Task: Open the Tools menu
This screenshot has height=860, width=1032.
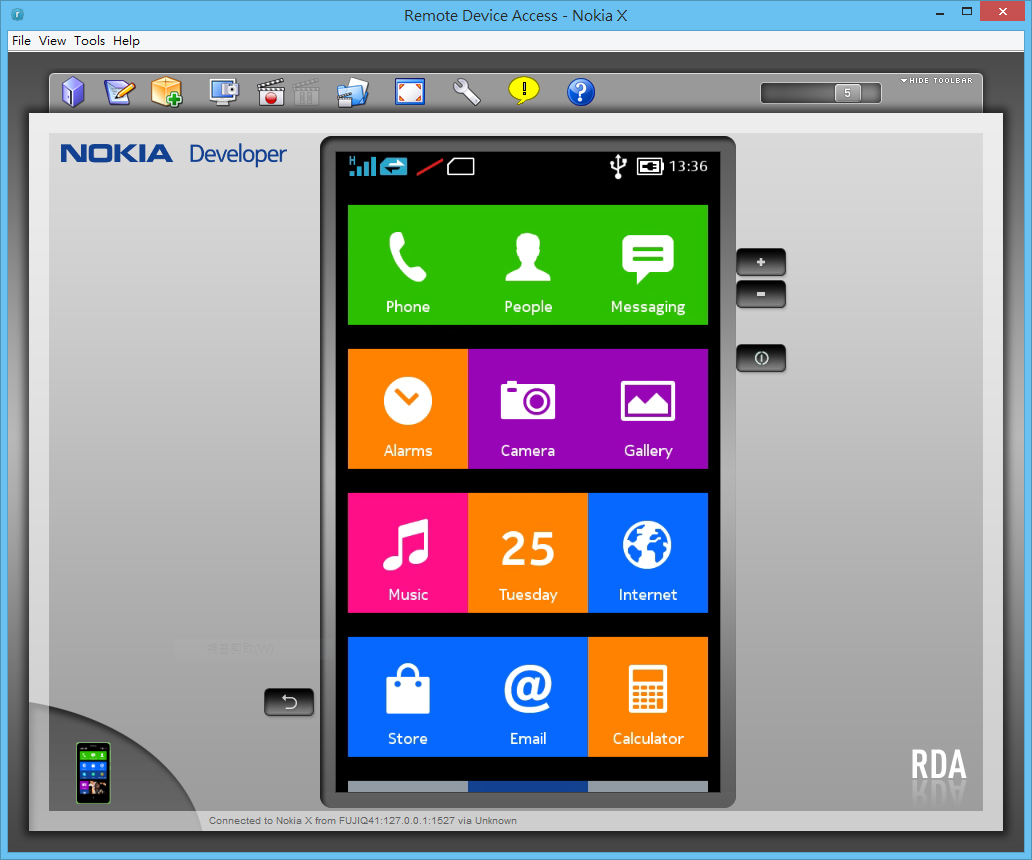Action: (x=90, y=41)
